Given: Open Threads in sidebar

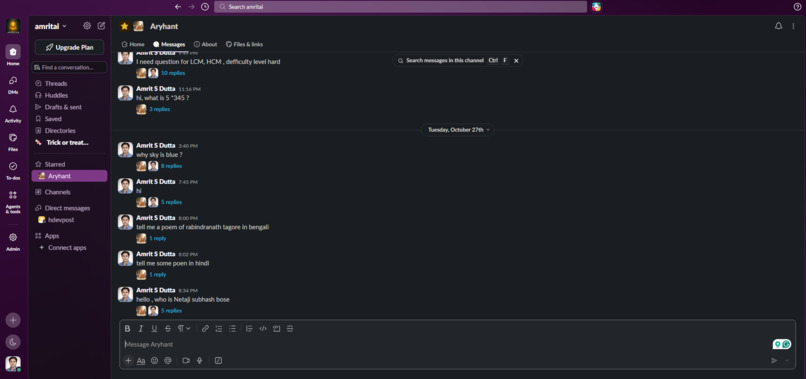Looking at the screenshot, I should (x=56, y=83).
